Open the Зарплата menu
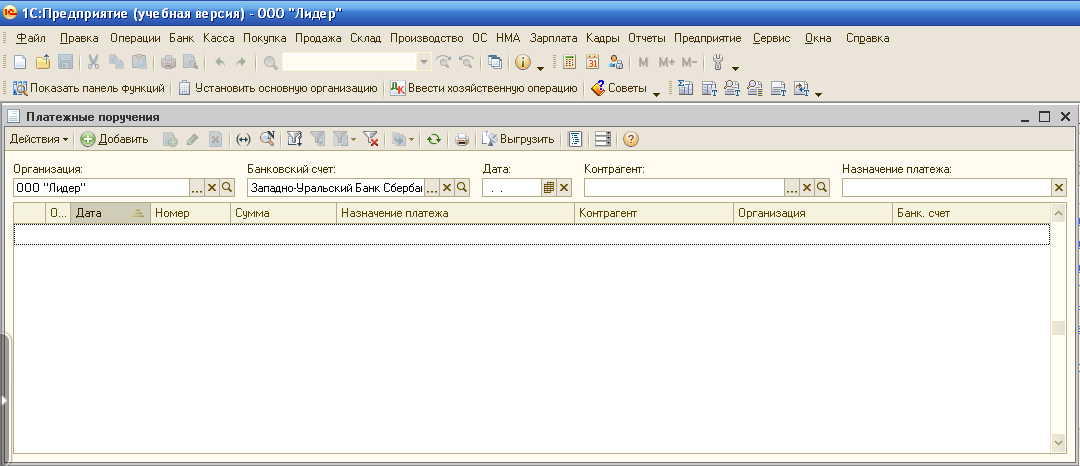Viewport: 1080px width, 466px height. pos(554,39)
